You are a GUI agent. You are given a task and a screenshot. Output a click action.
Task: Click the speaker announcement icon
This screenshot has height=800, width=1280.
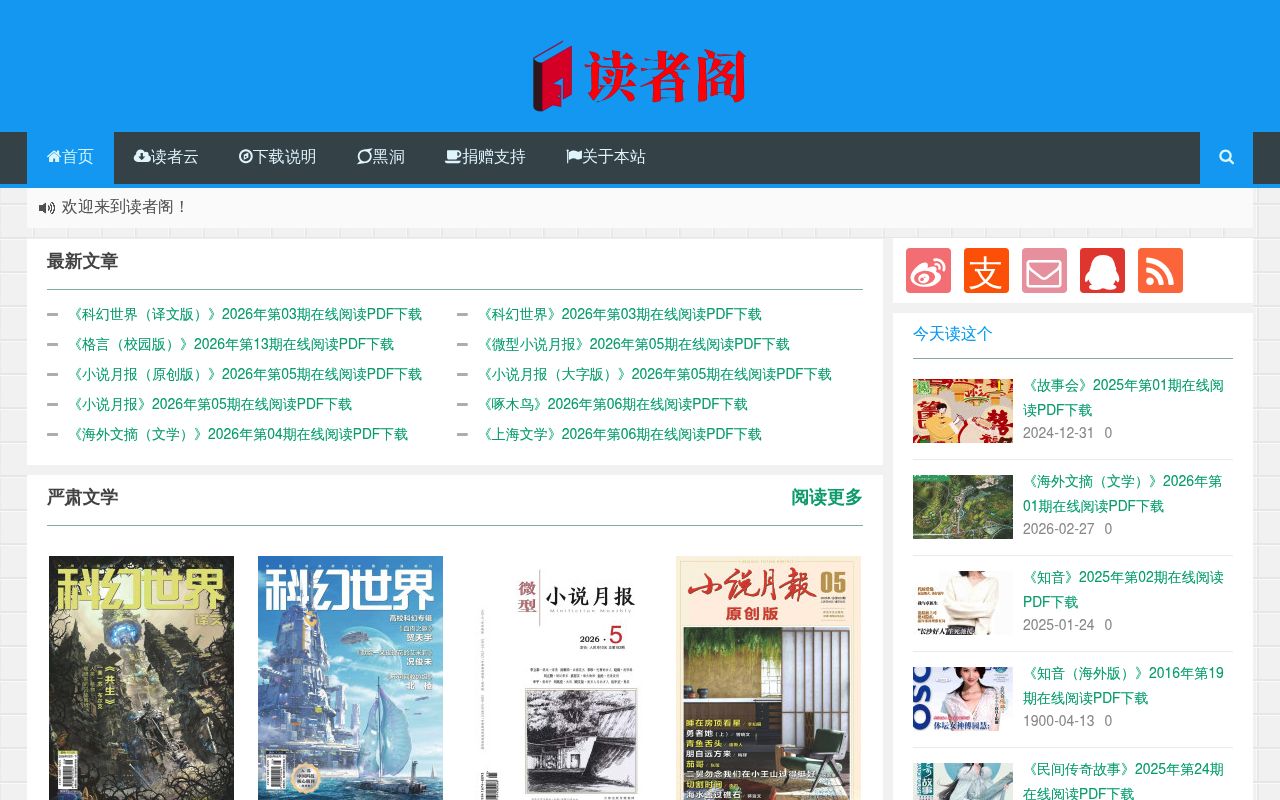[x=47, y=208]
